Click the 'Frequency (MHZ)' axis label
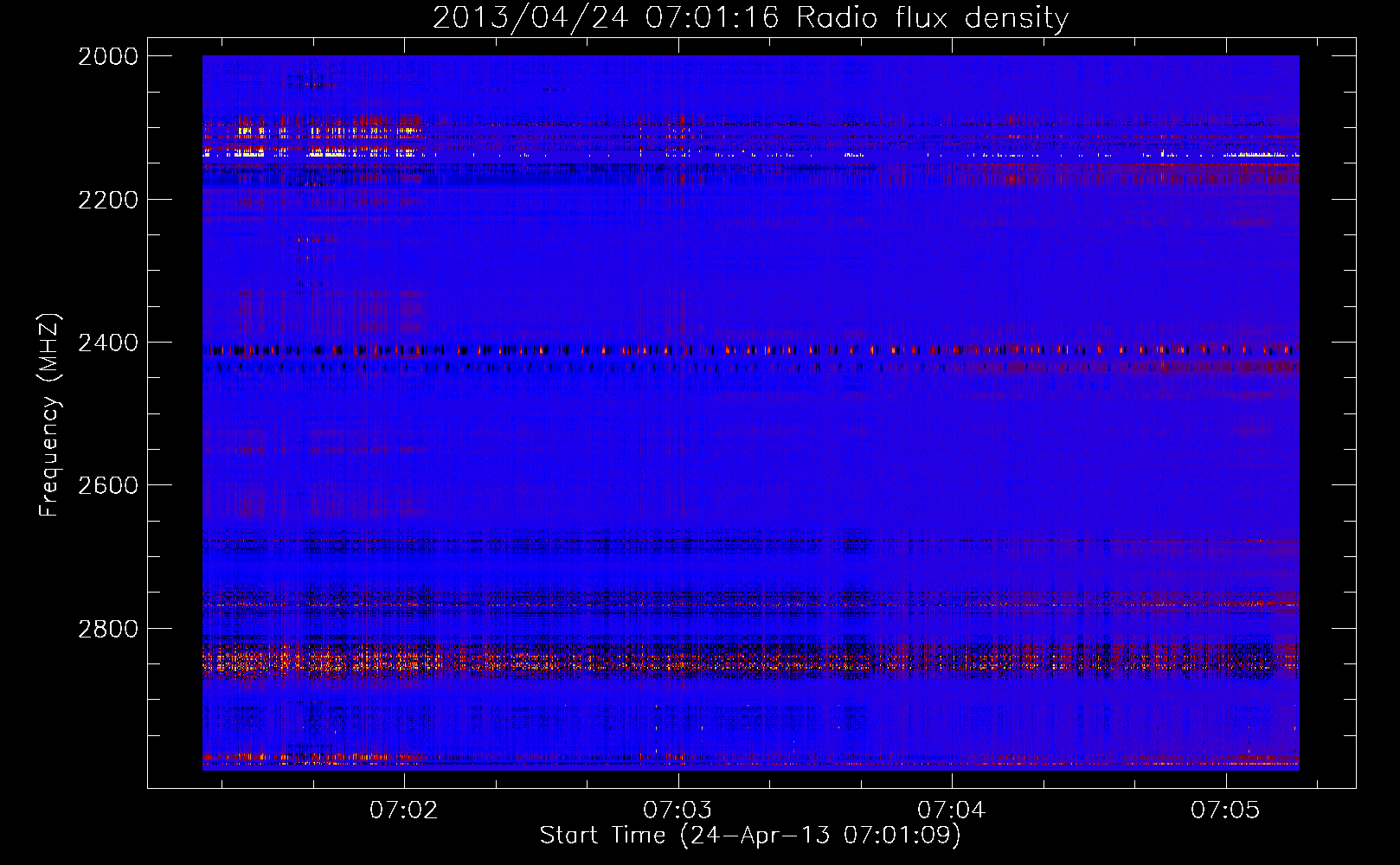This screenshot has height=865, width=1400. [49, 415]
